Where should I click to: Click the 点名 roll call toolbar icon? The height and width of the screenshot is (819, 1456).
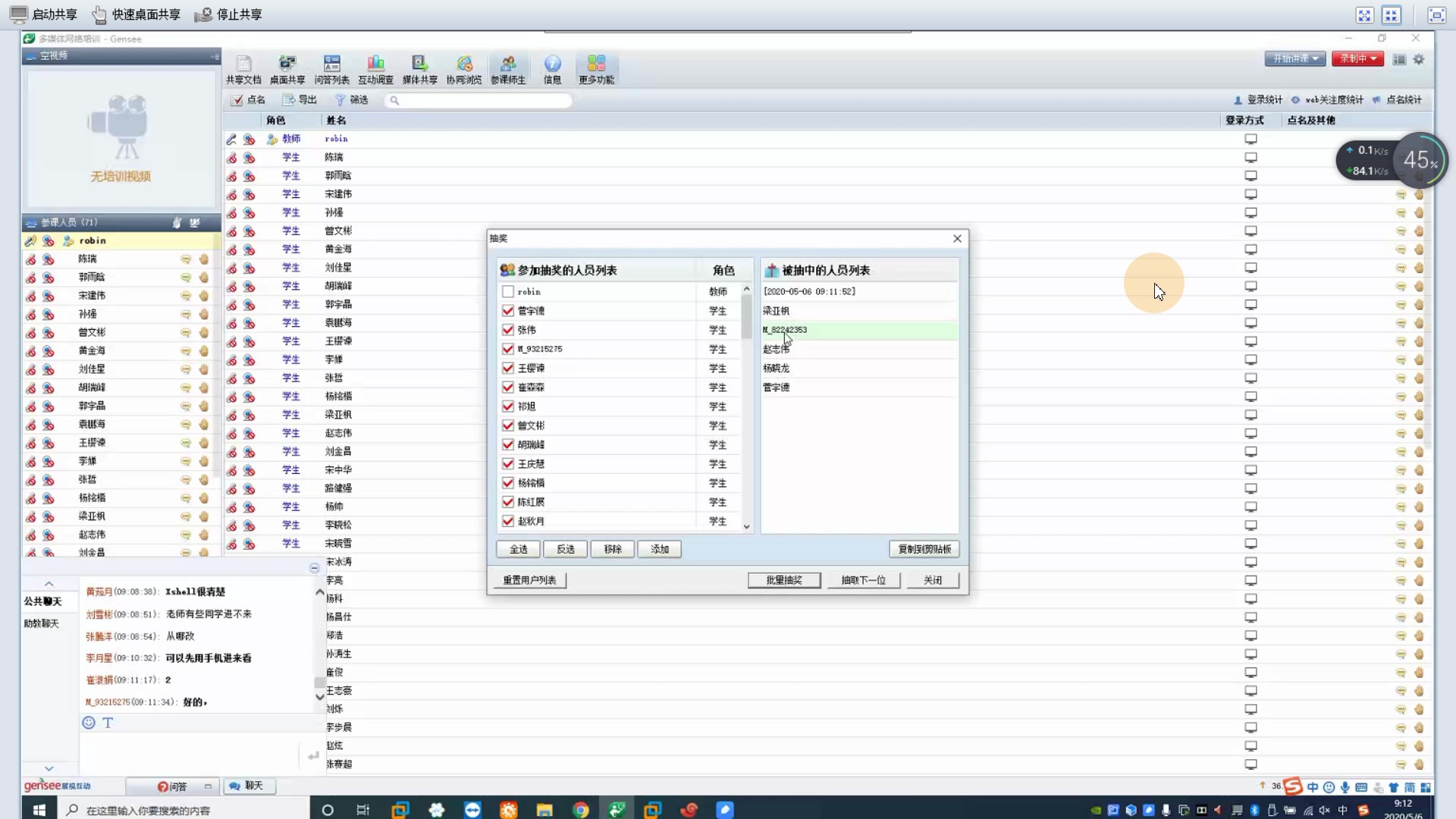(248, 99)
